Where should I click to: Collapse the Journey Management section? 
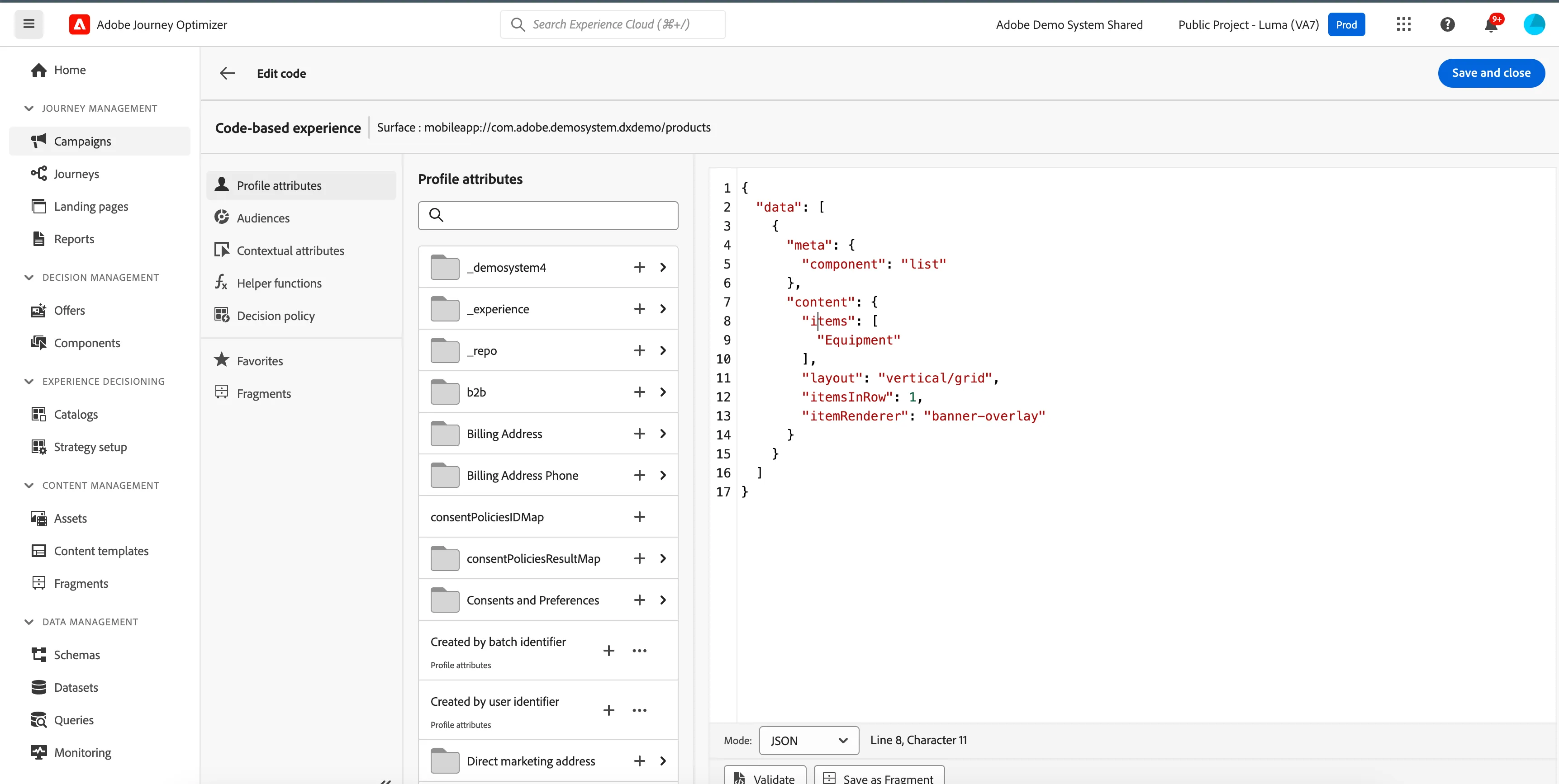[x=29, y=108]
